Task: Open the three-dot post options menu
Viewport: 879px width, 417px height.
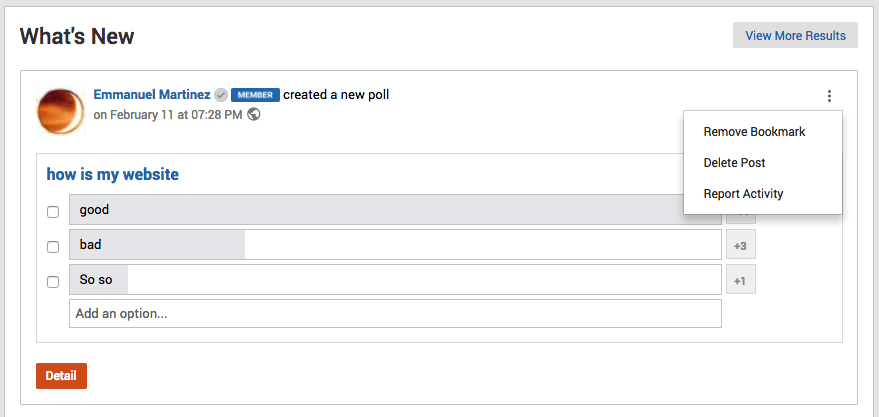Action: tap(829, 96)
